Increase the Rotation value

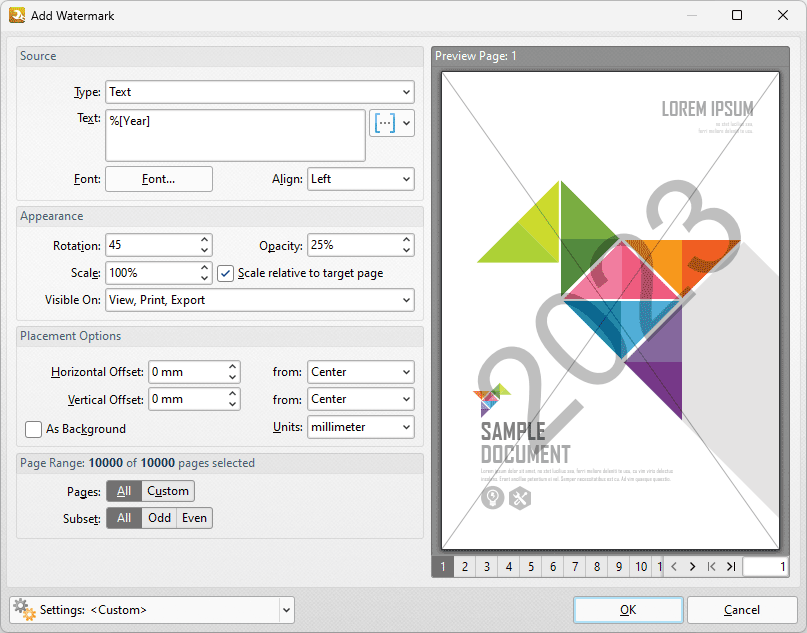click(204, 240)
